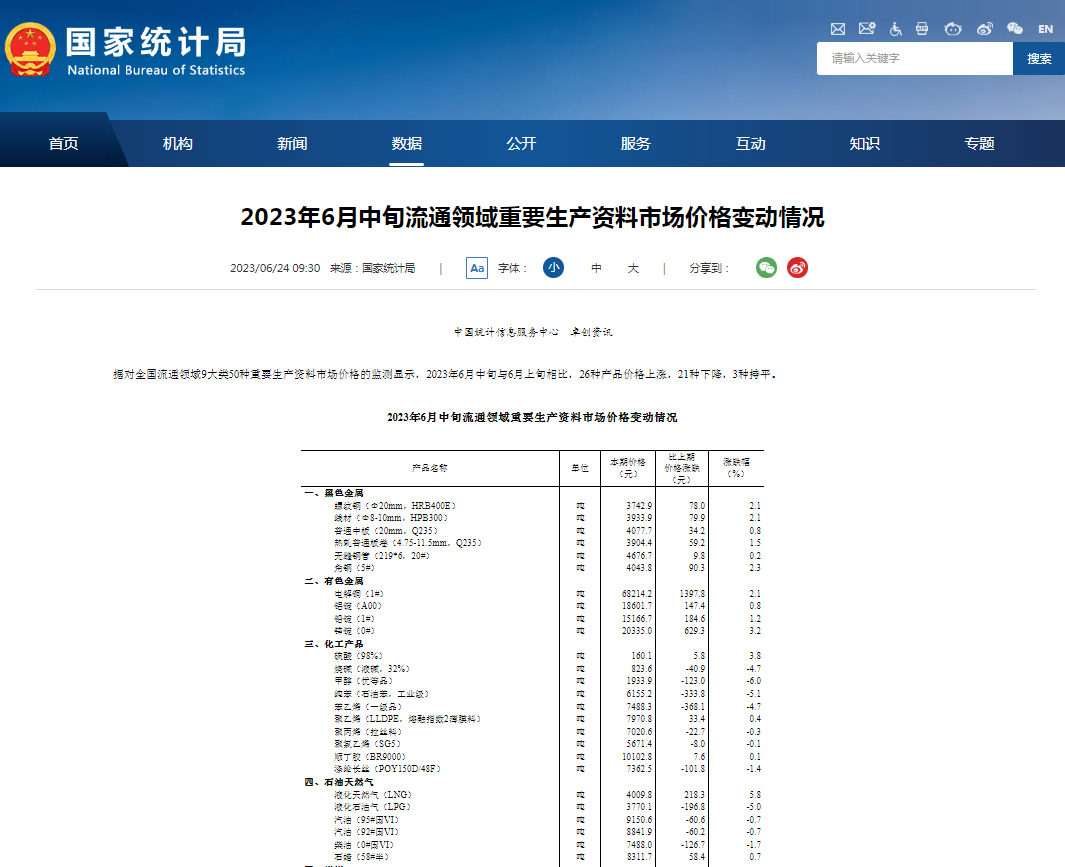Screen dimensions: 1065x867
Task: Click the bold table caption above the table
Action: 532,417
